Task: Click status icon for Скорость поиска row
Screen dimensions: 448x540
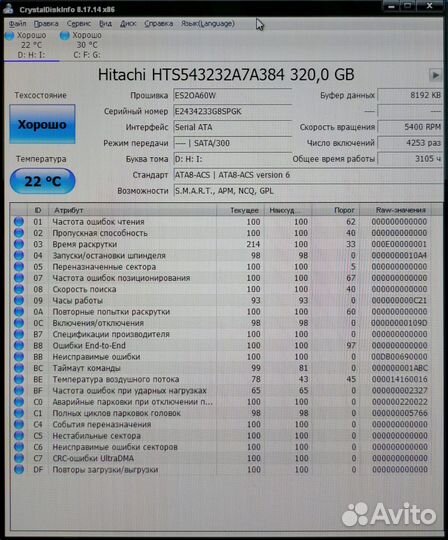Action: coord(19,289)
